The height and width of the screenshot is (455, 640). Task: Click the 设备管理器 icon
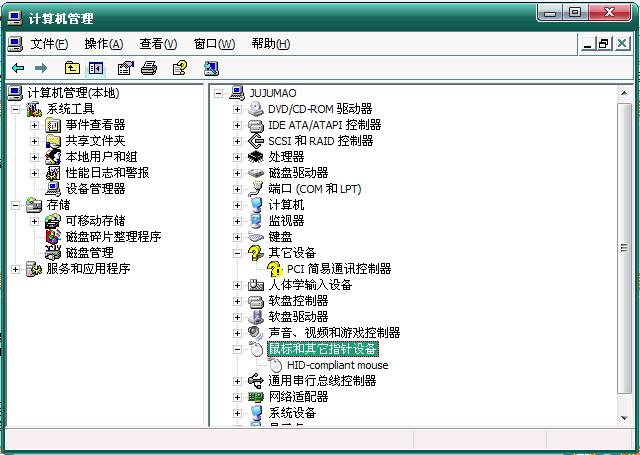[x=53, y=189]
